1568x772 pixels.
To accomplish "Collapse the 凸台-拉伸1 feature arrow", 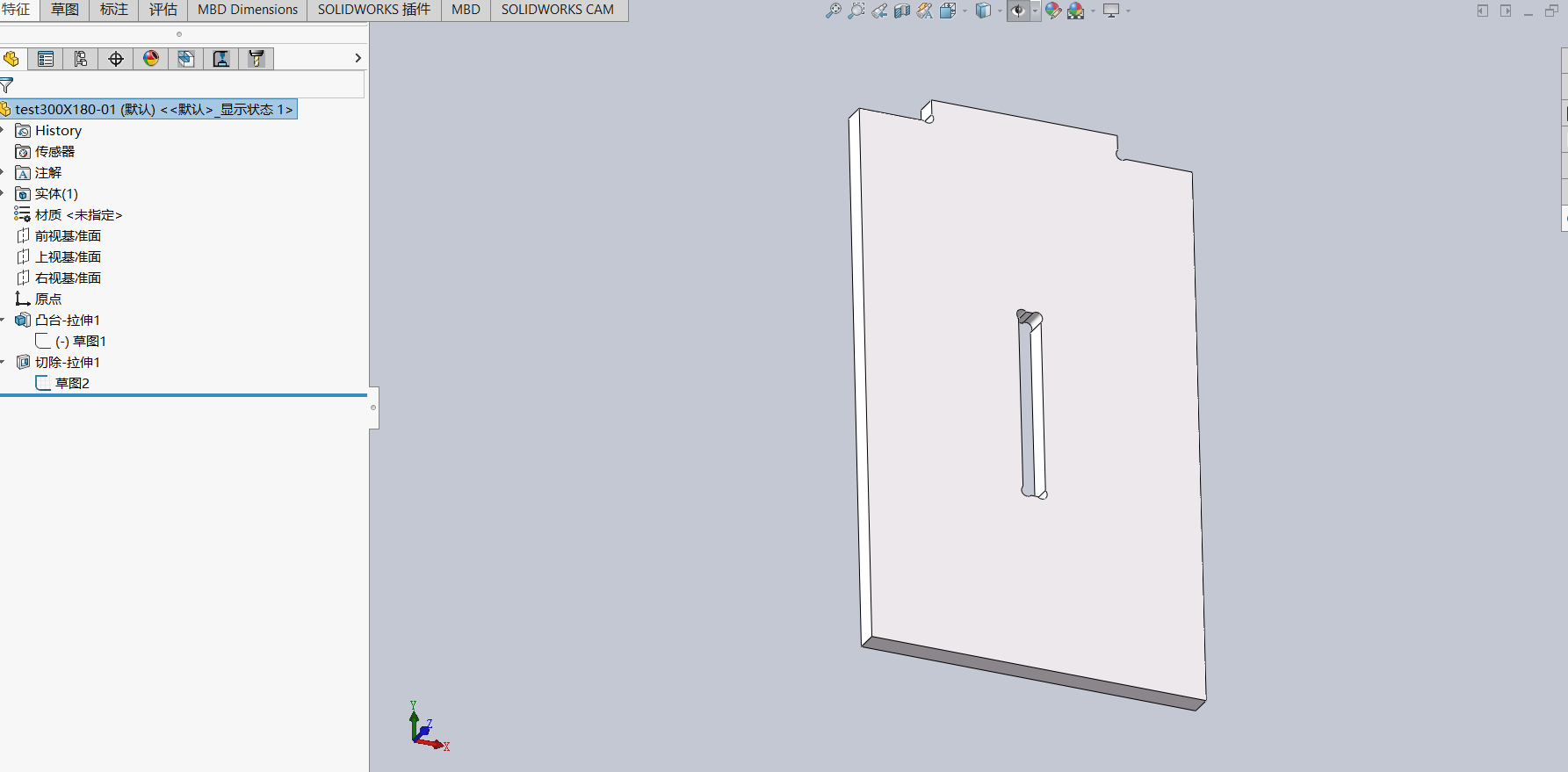I will [x=3, y=320].
